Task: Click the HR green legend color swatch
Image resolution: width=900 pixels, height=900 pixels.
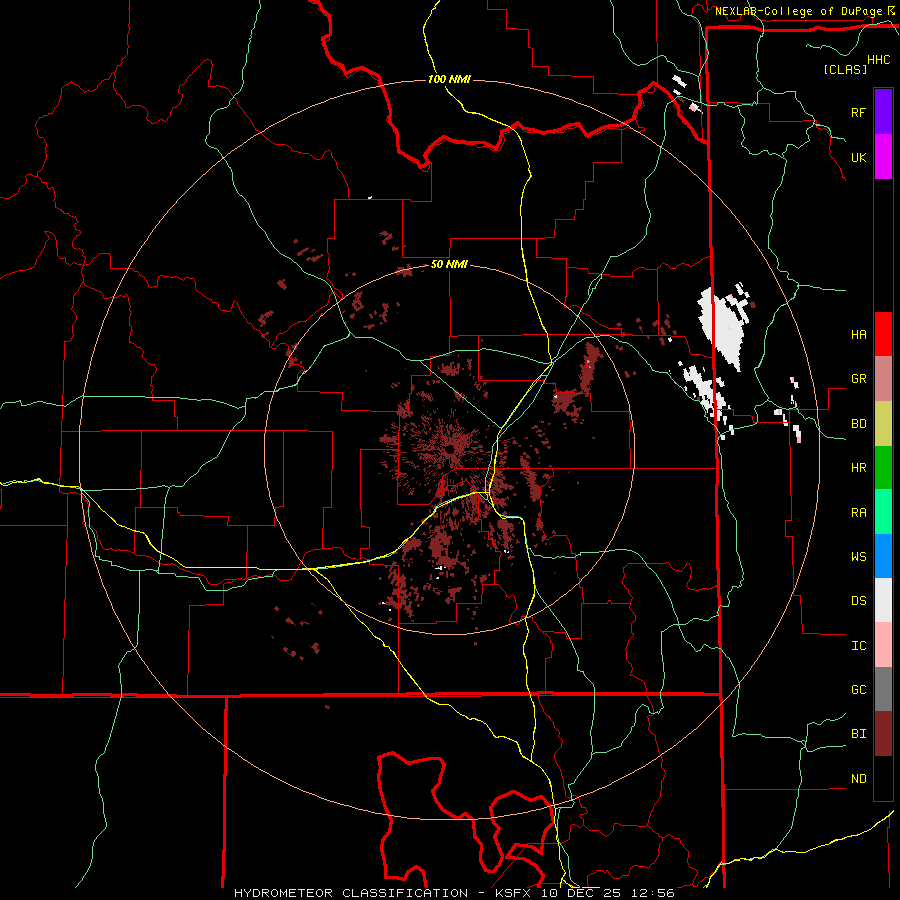Action: [x=883, y=468]
